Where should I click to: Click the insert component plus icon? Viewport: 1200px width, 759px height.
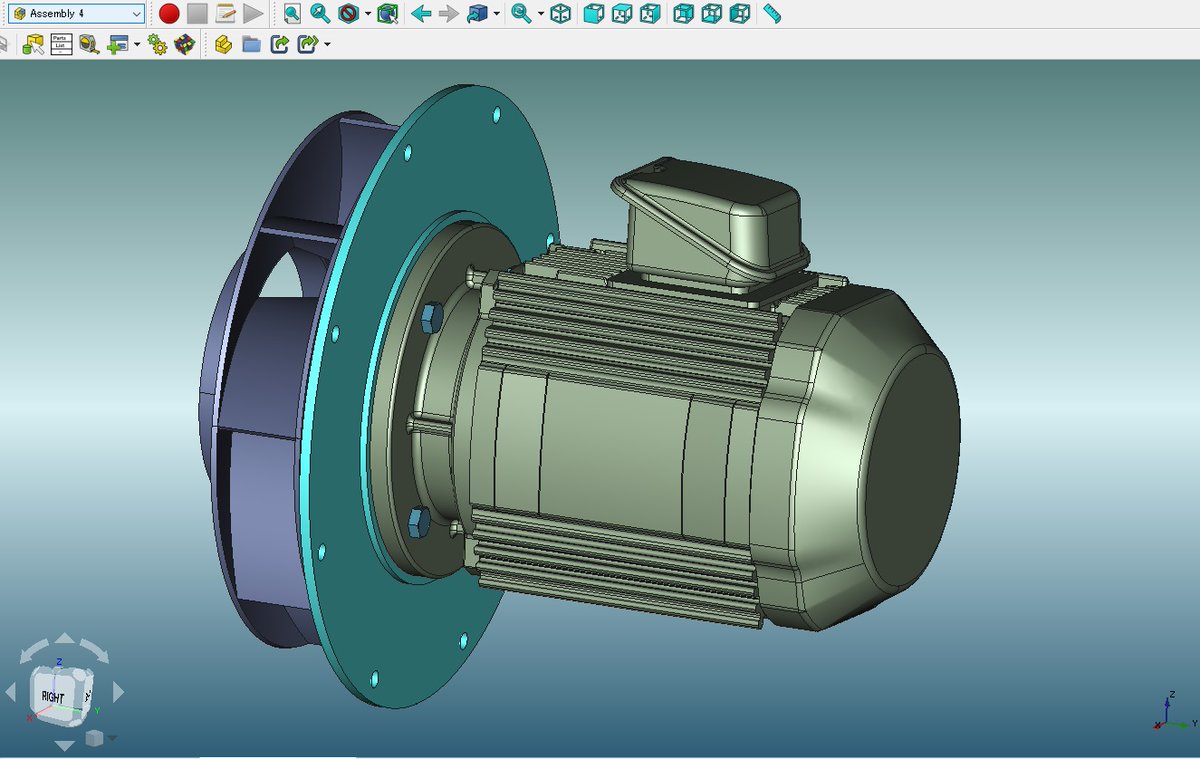click(x=118, y=44)
